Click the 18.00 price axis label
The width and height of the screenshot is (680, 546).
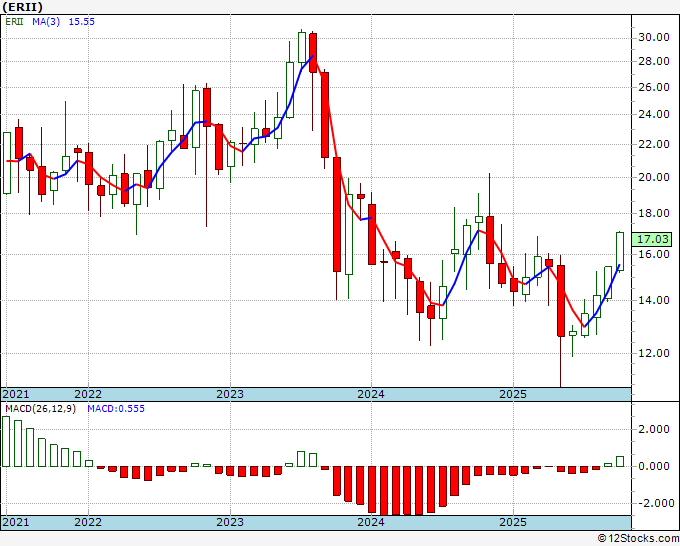point(654,213)
